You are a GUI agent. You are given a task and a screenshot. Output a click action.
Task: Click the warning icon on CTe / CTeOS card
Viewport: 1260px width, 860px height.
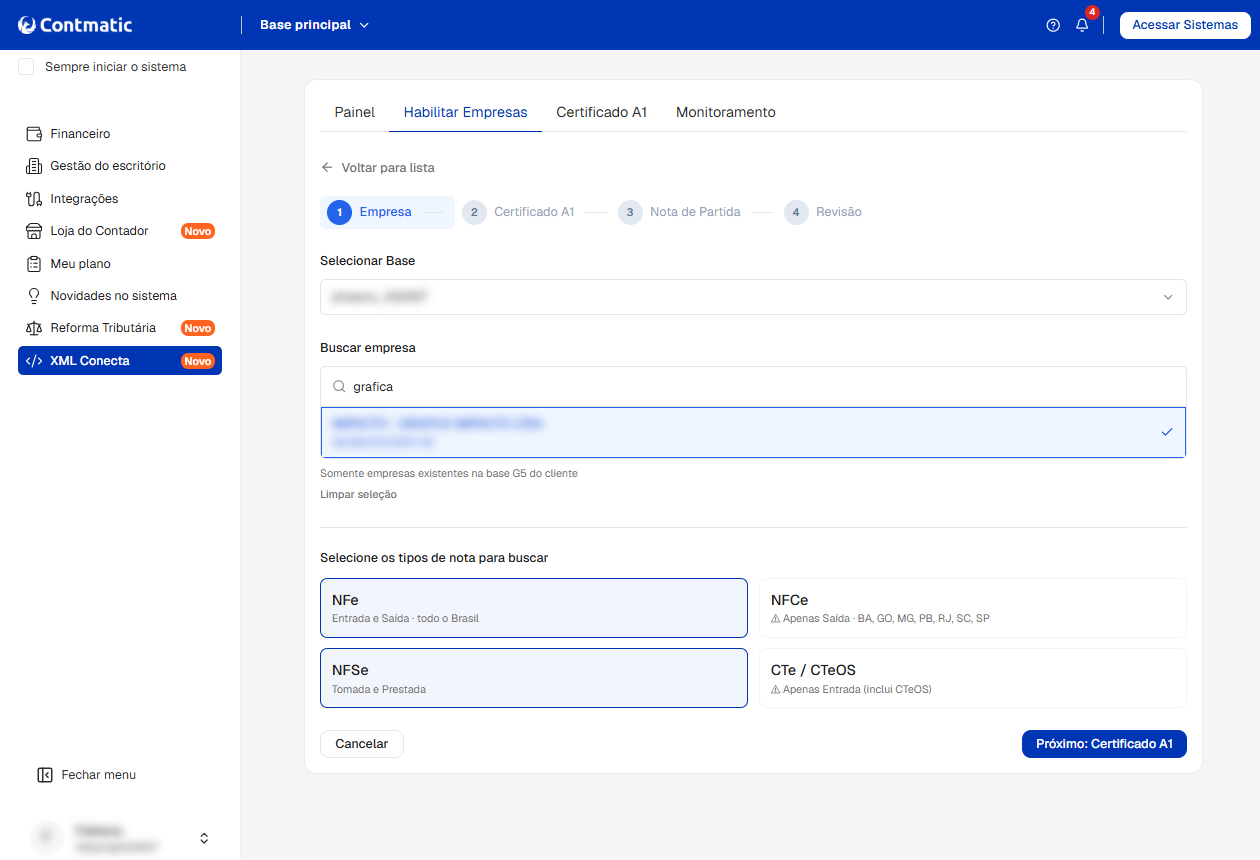pos(776,689)
